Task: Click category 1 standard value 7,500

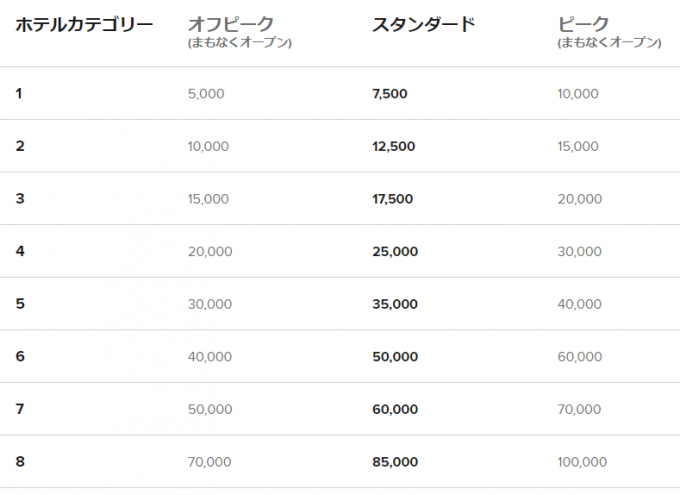Action: (390, 94)
